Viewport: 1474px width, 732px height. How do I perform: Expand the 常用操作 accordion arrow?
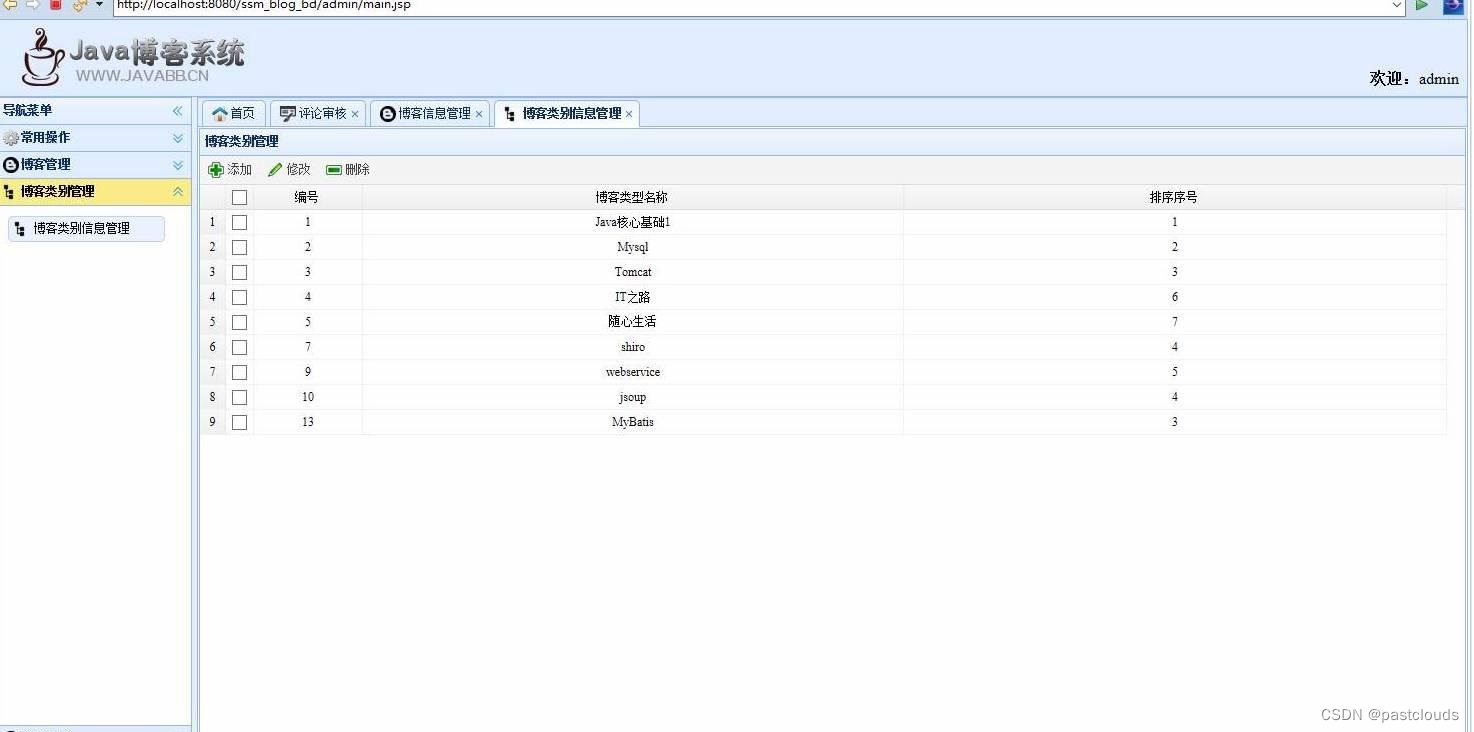point(178,138)
